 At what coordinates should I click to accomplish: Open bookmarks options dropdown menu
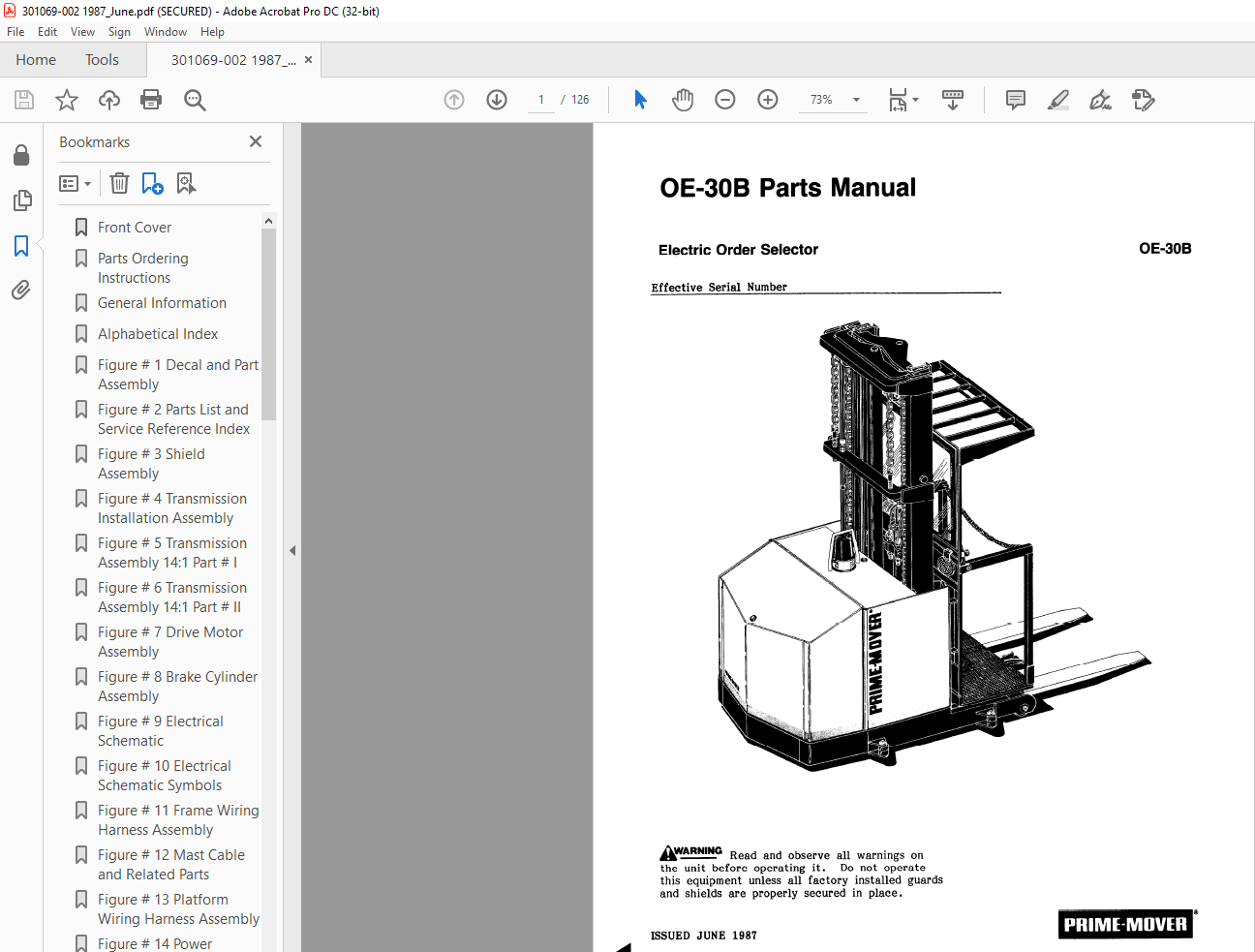(75, 183)
